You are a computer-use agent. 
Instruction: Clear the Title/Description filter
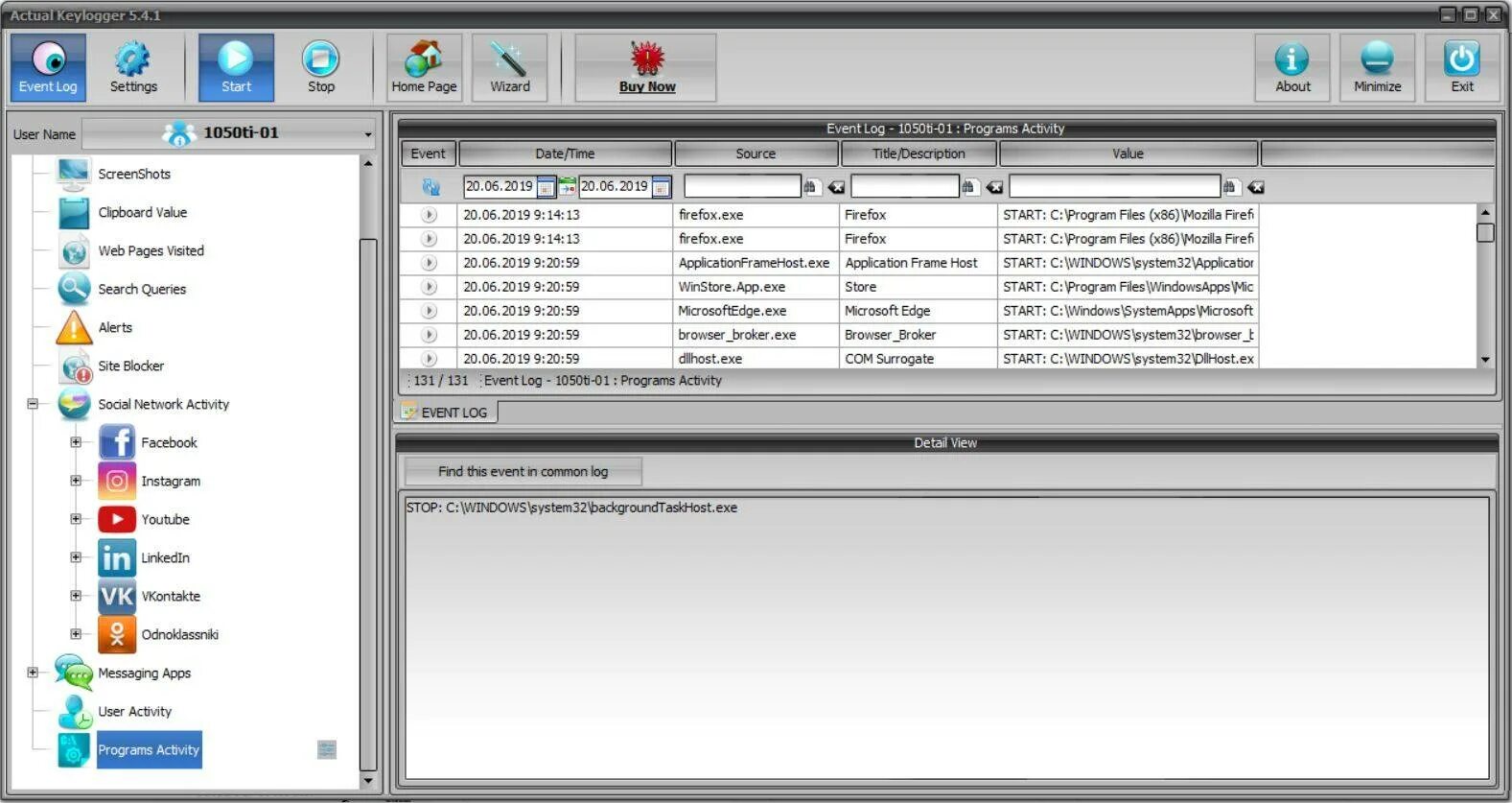[994, 187]
